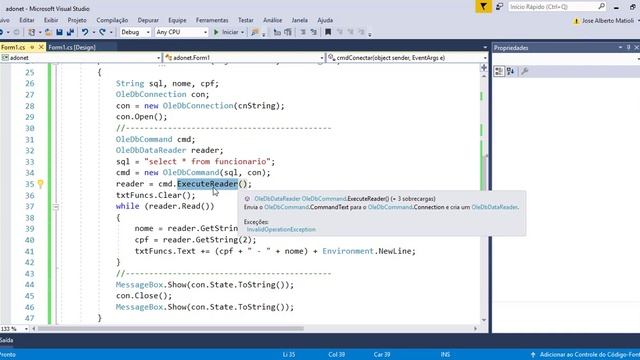Click Jose Alberto Matioli account name
This screenshot has height=360, width=640.
coord(608,21)
